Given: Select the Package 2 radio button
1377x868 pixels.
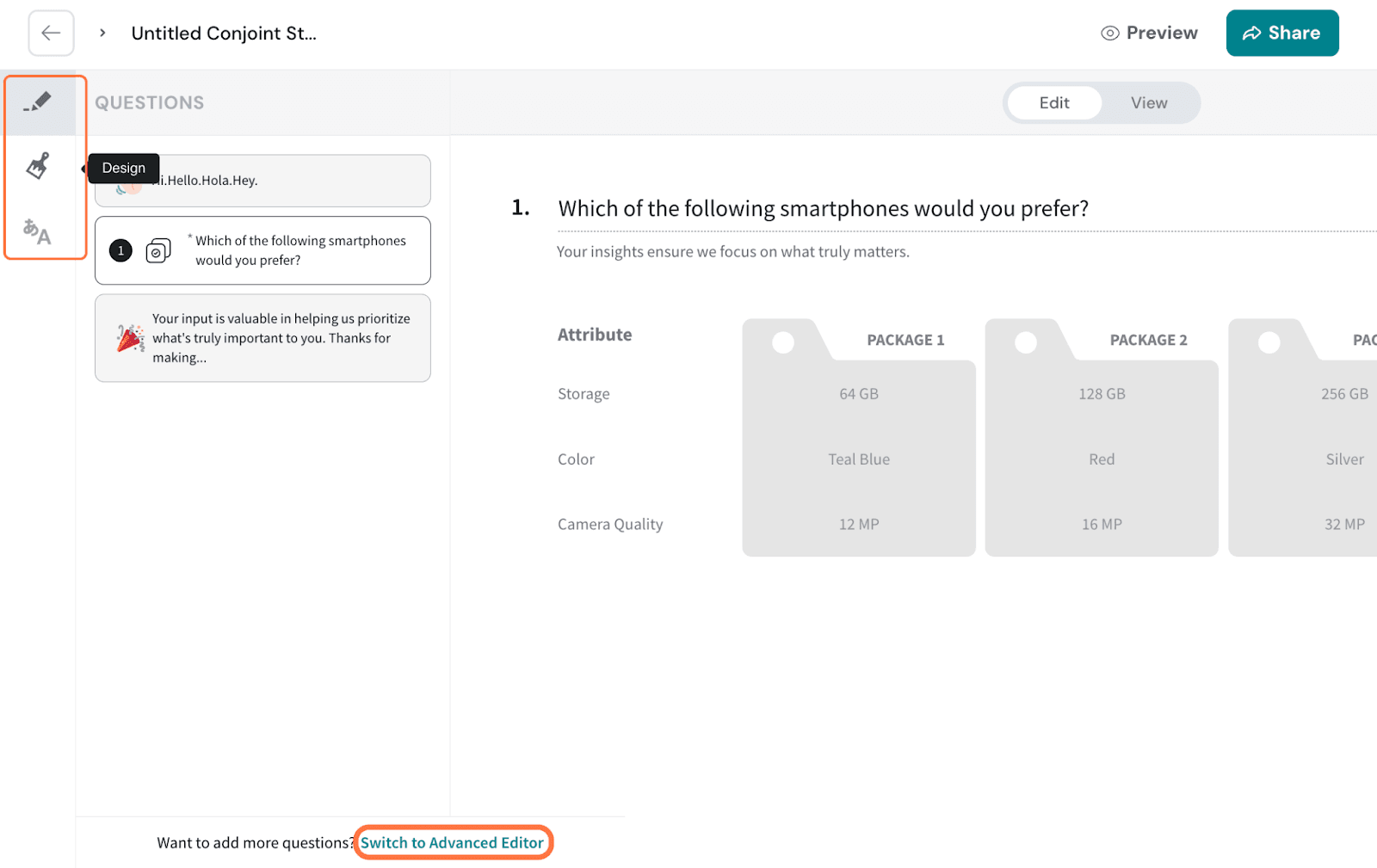Looking at the screenshot, I should [x=1026, y=342].
